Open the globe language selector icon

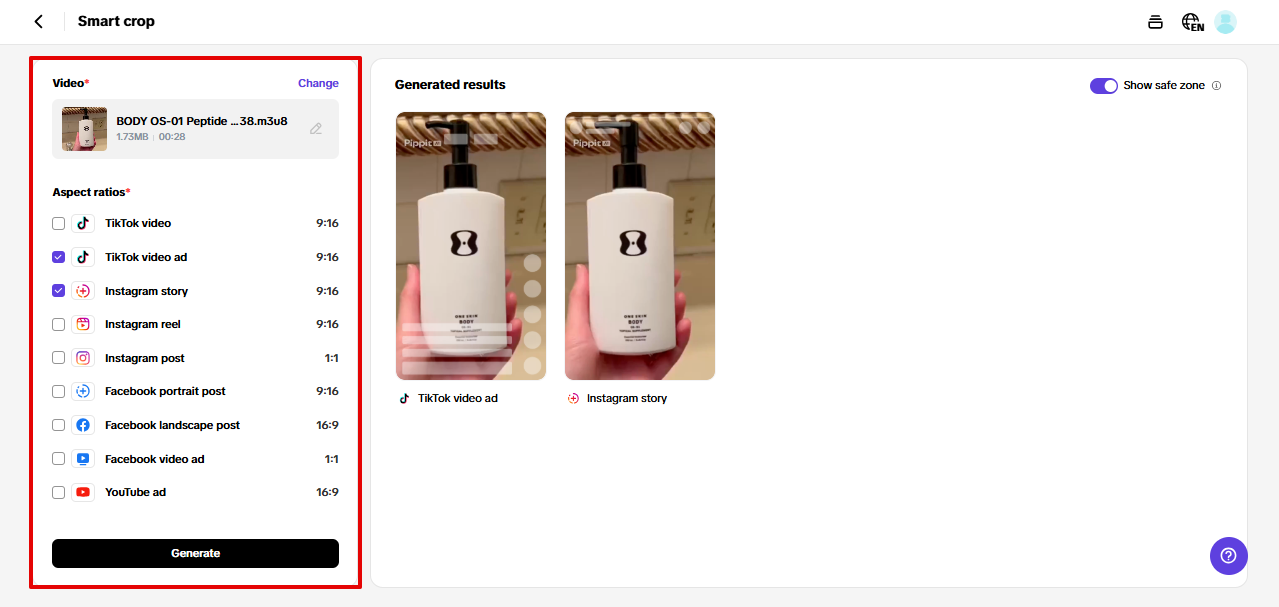point(1192,22)
